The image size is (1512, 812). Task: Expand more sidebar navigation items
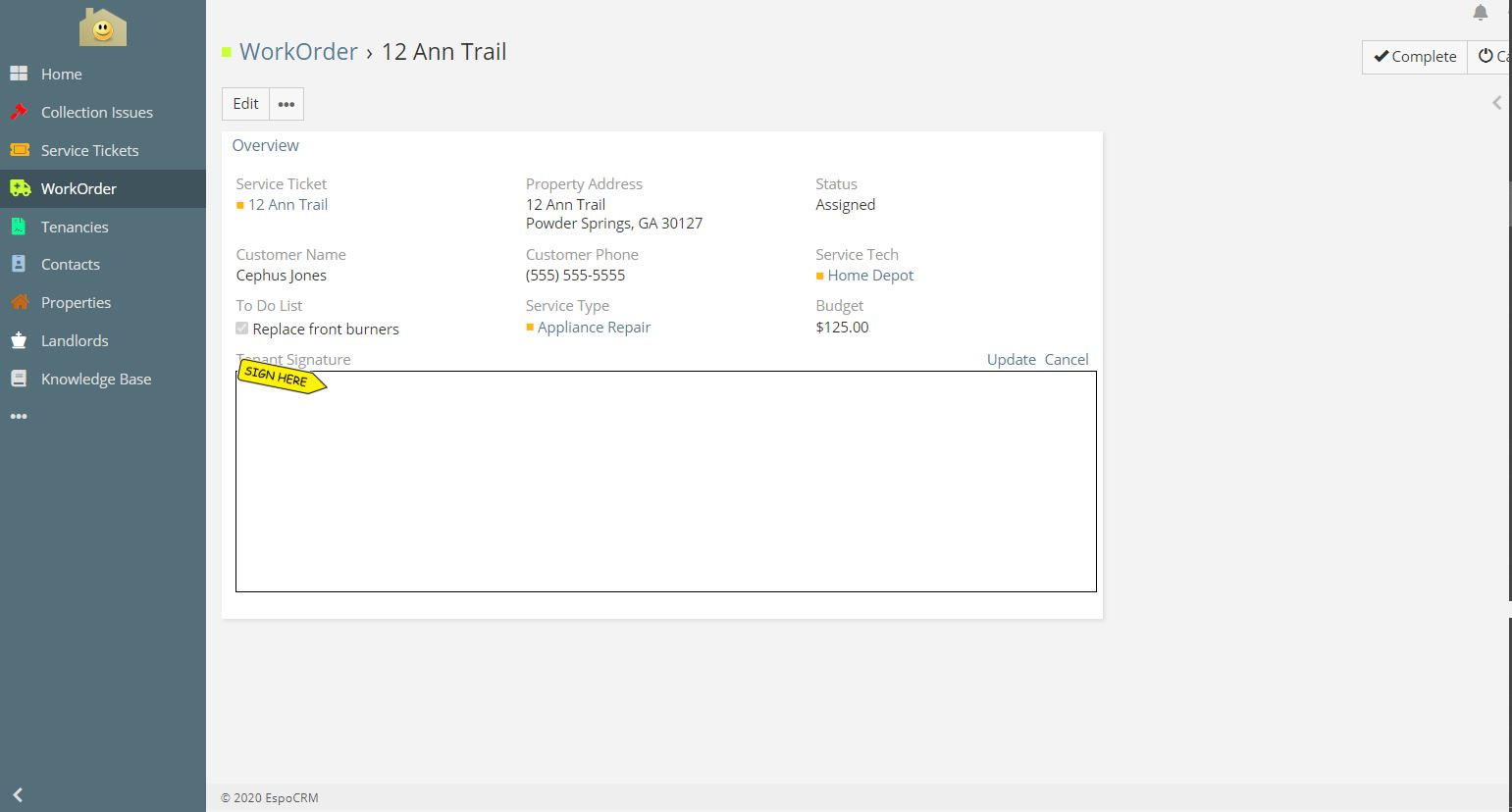pyautogui.click(x=19, y=417)
